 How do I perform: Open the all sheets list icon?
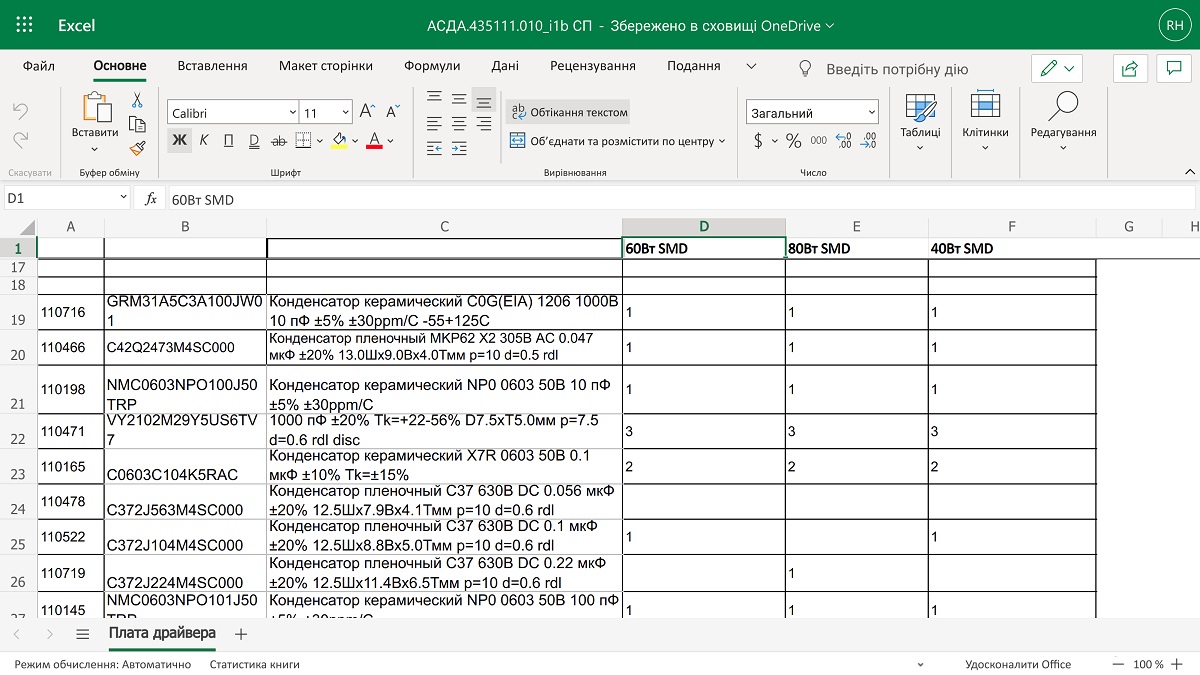[83, 634]
